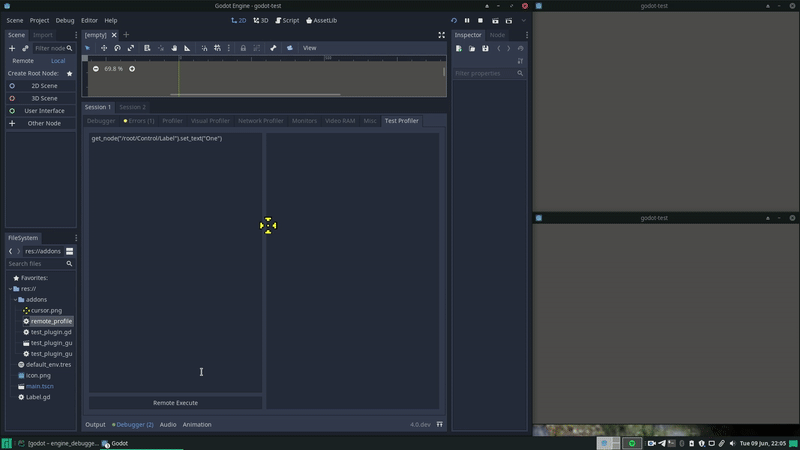Screen dimensions: 800x450
Task: Open snapping options three-dot menu
Action: [229, 48]
